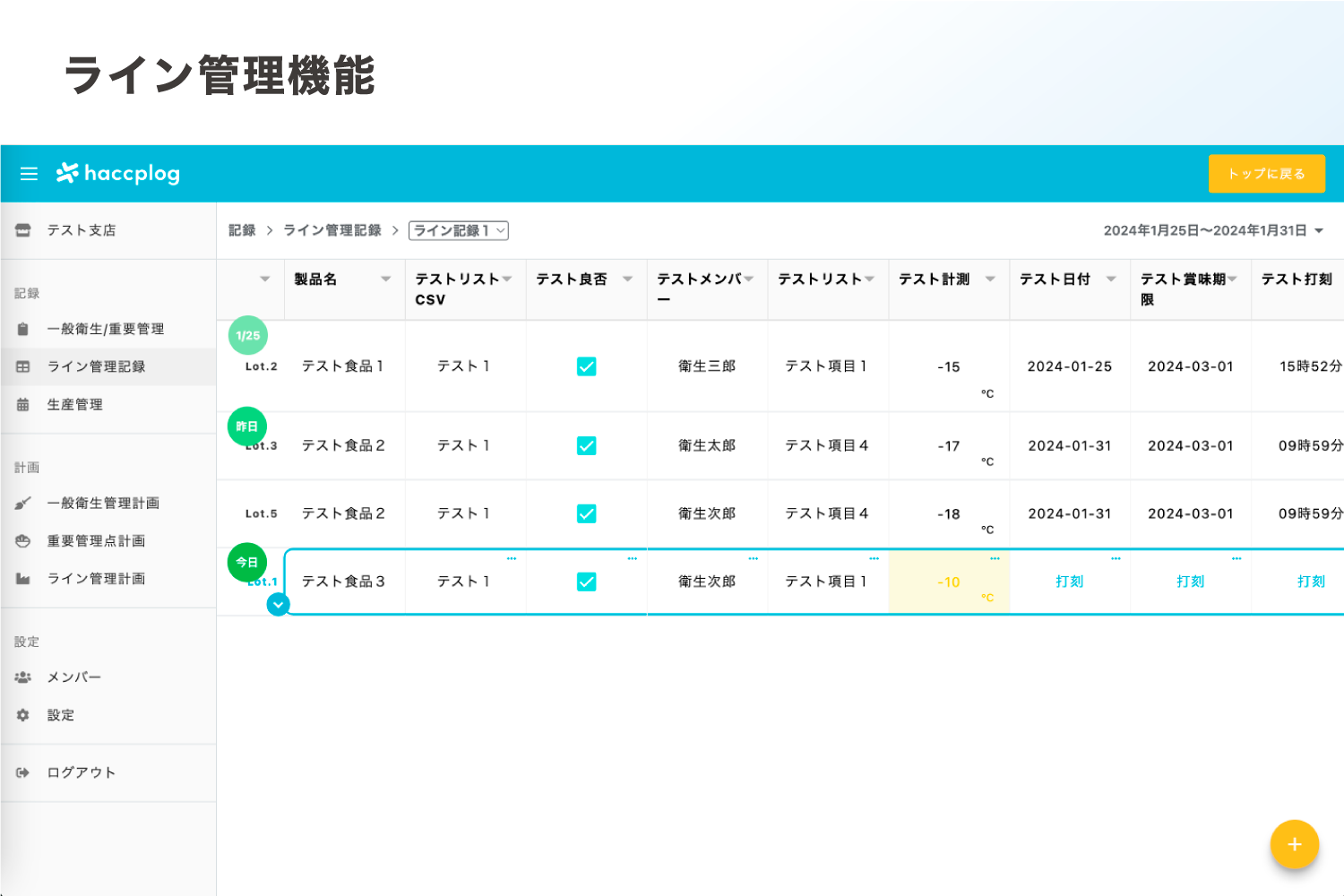This screenshot has width=1344, height=896.
Task: Open the テスト賞味期限 column filter arrow
Action: pos(1232,279)
